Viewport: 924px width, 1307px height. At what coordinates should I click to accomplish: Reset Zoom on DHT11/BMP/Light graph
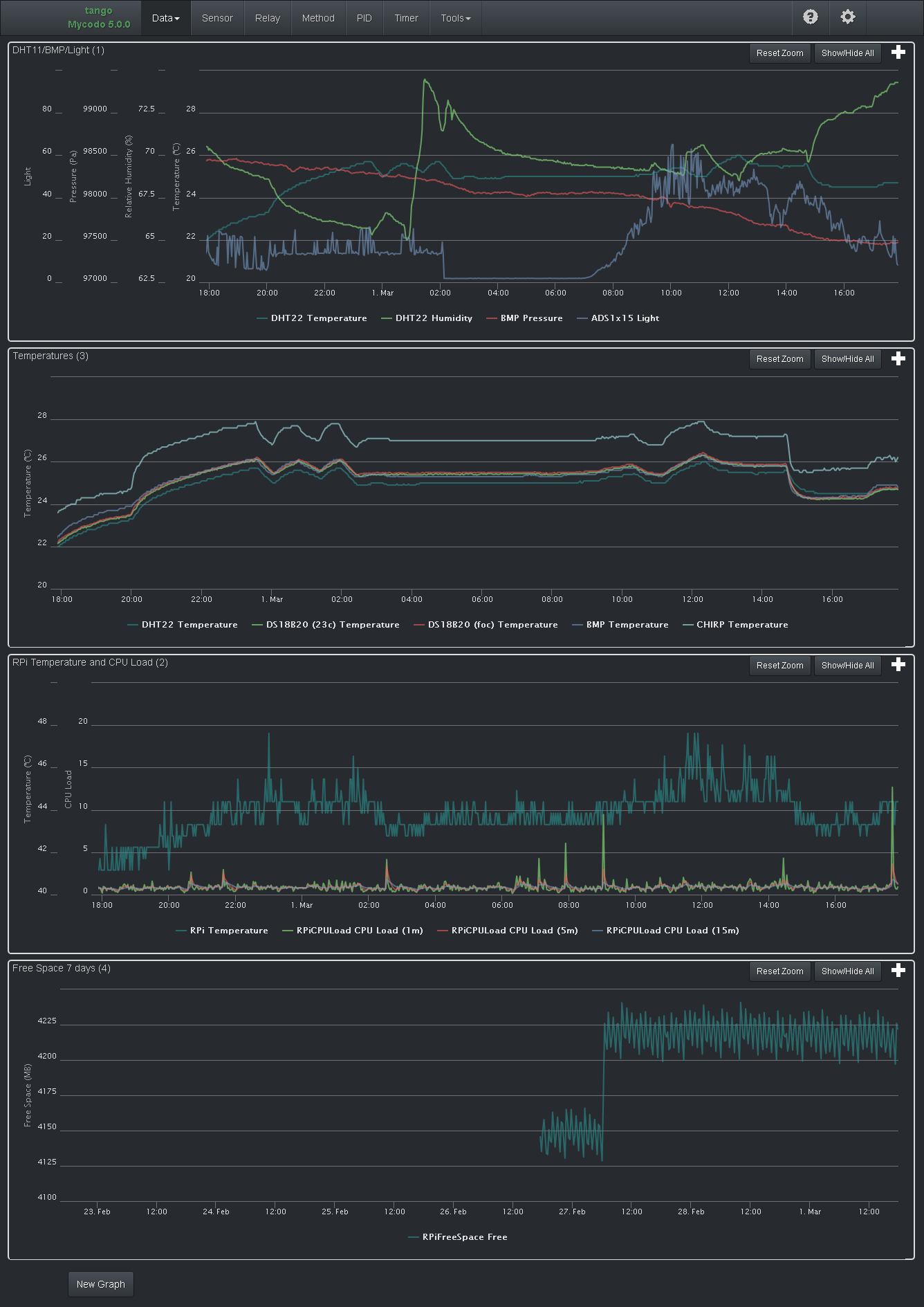[780, 53]
